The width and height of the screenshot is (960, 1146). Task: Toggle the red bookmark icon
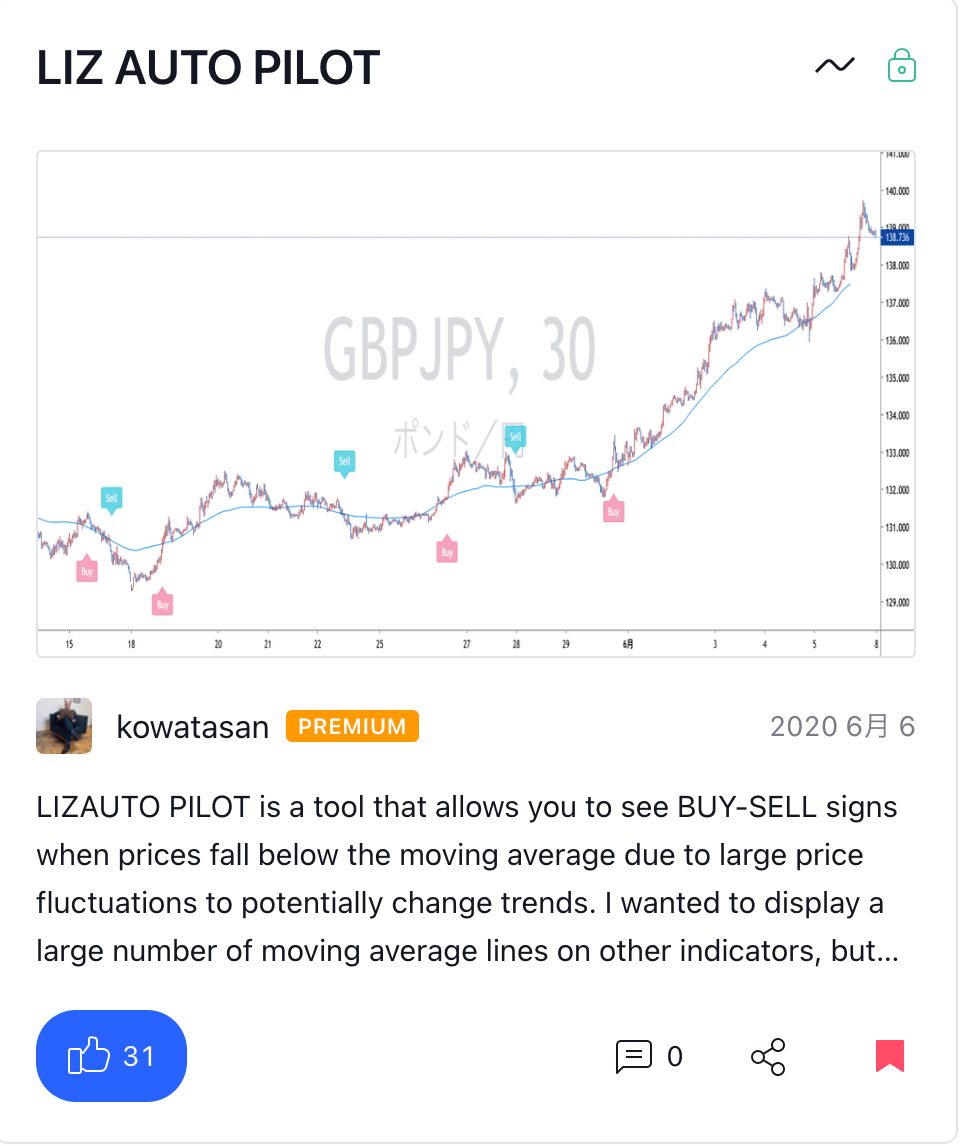click(x=889, y=1056)
